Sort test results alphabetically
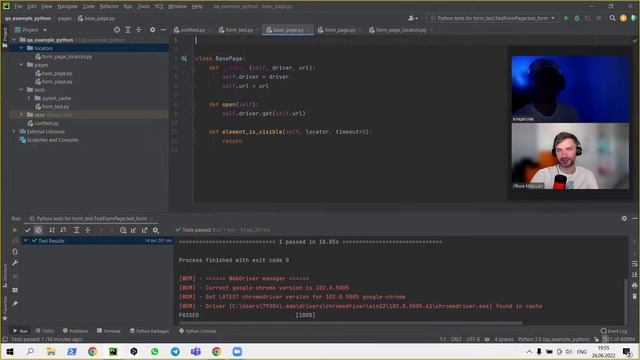 52,230
